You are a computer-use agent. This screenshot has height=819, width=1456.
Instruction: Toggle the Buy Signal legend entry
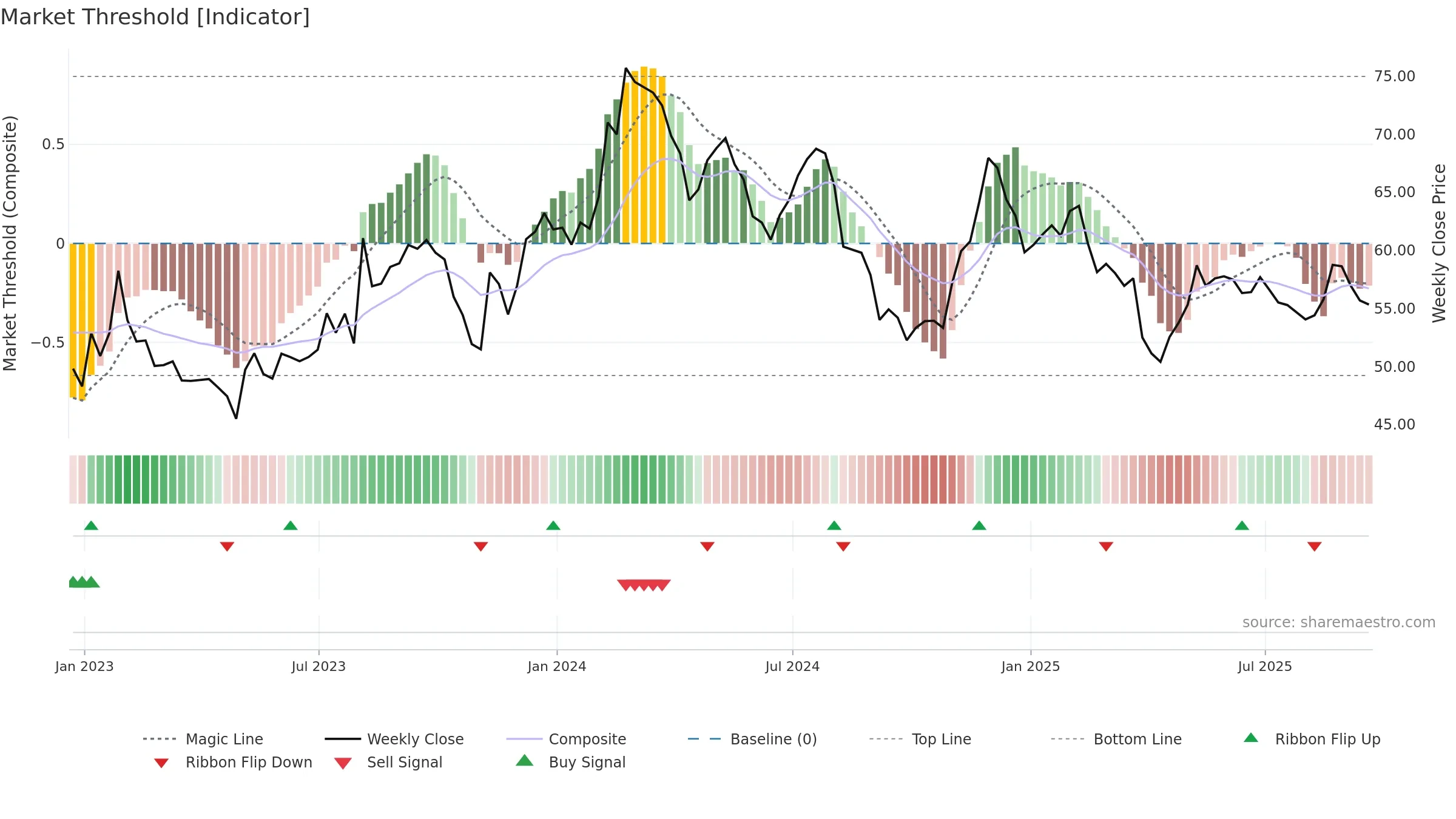pos(570,762)
